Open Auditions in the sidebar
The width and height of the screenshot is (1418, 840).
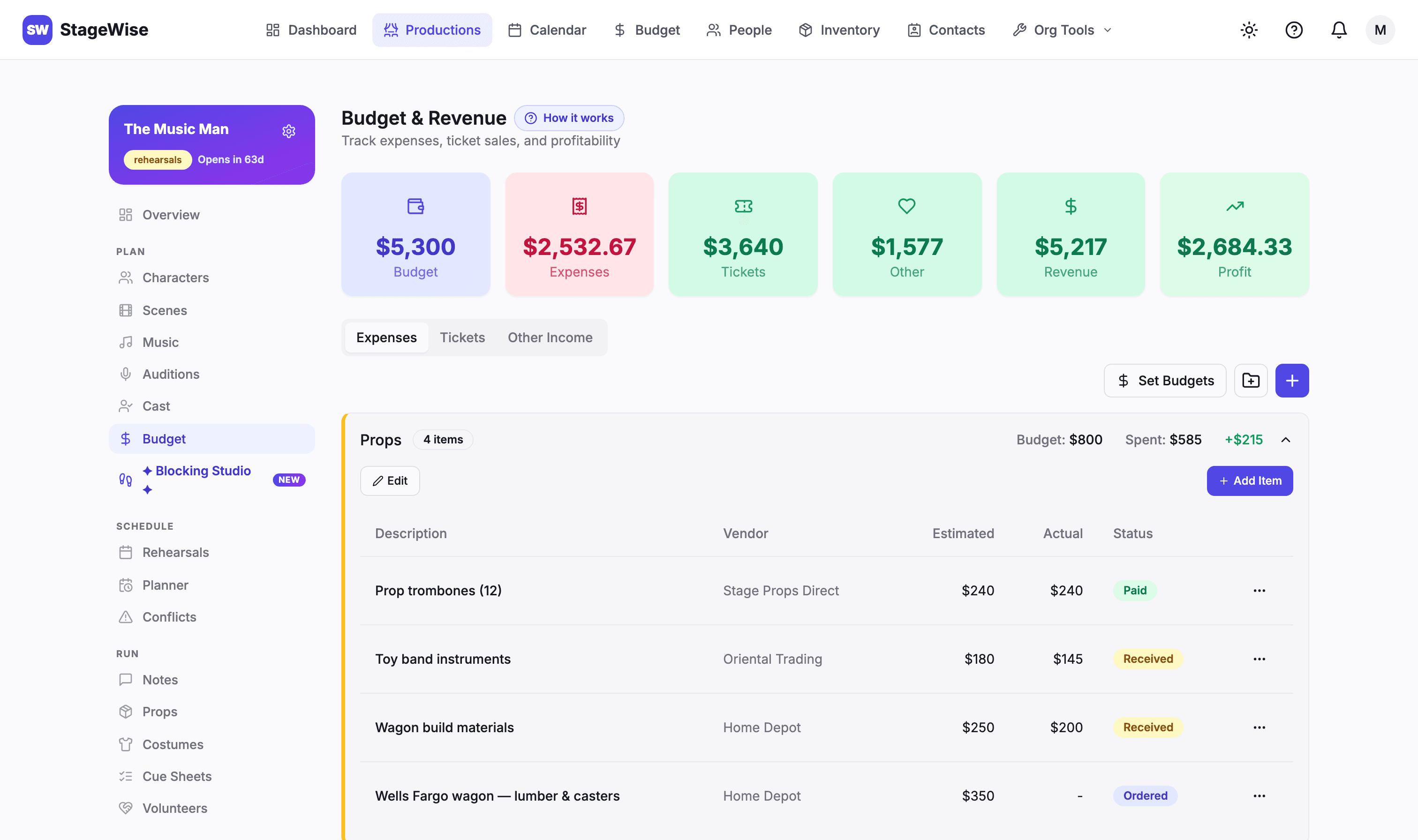pyautogui.click(x=211, y=374)
